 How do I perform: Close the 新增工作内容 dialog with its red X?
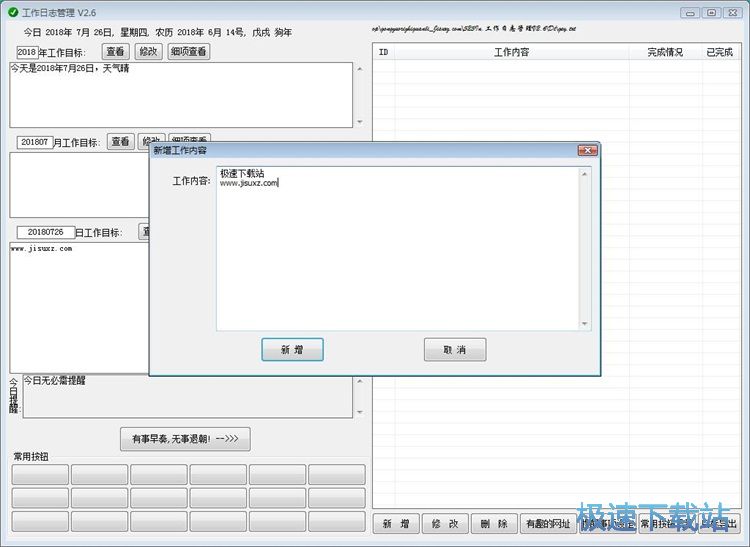[587, 151]
